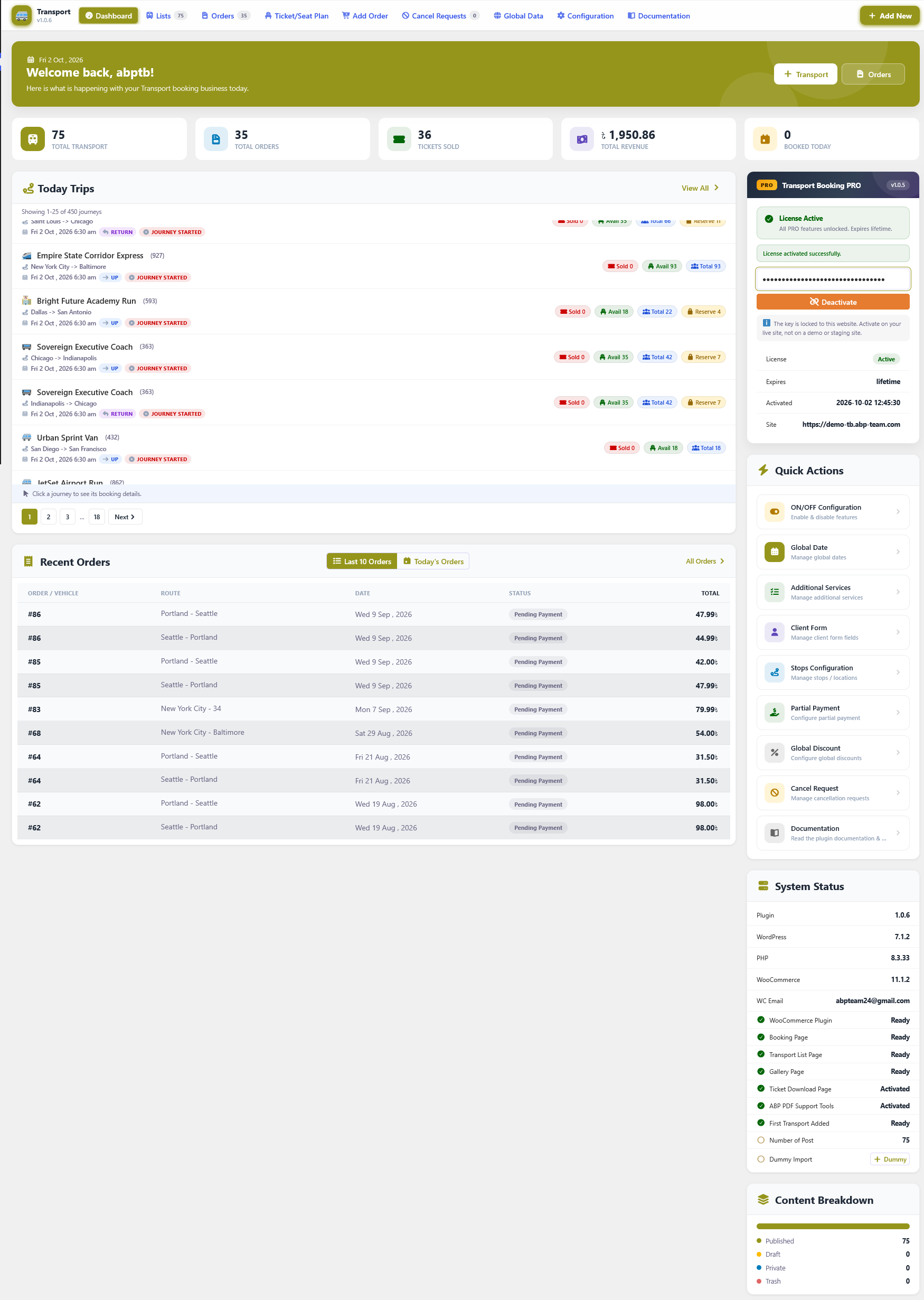Click the Cancel Request ban icon
This screenshot has height=1300, width=924.
click(x=775, y=792)
